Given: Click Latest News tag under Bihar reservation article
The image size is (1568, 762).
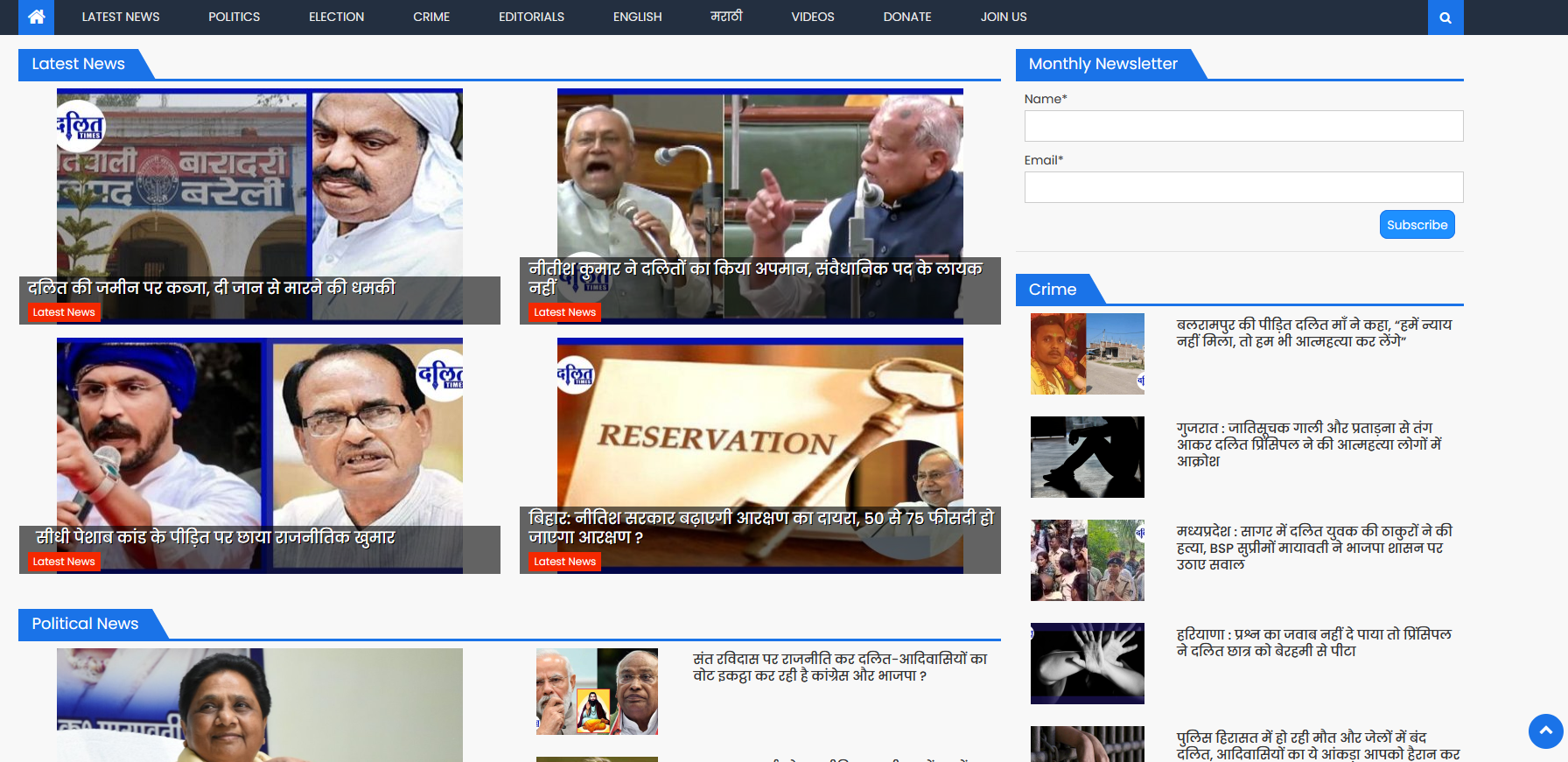Looking at the screenshot, I should click(x=564, y=562).
